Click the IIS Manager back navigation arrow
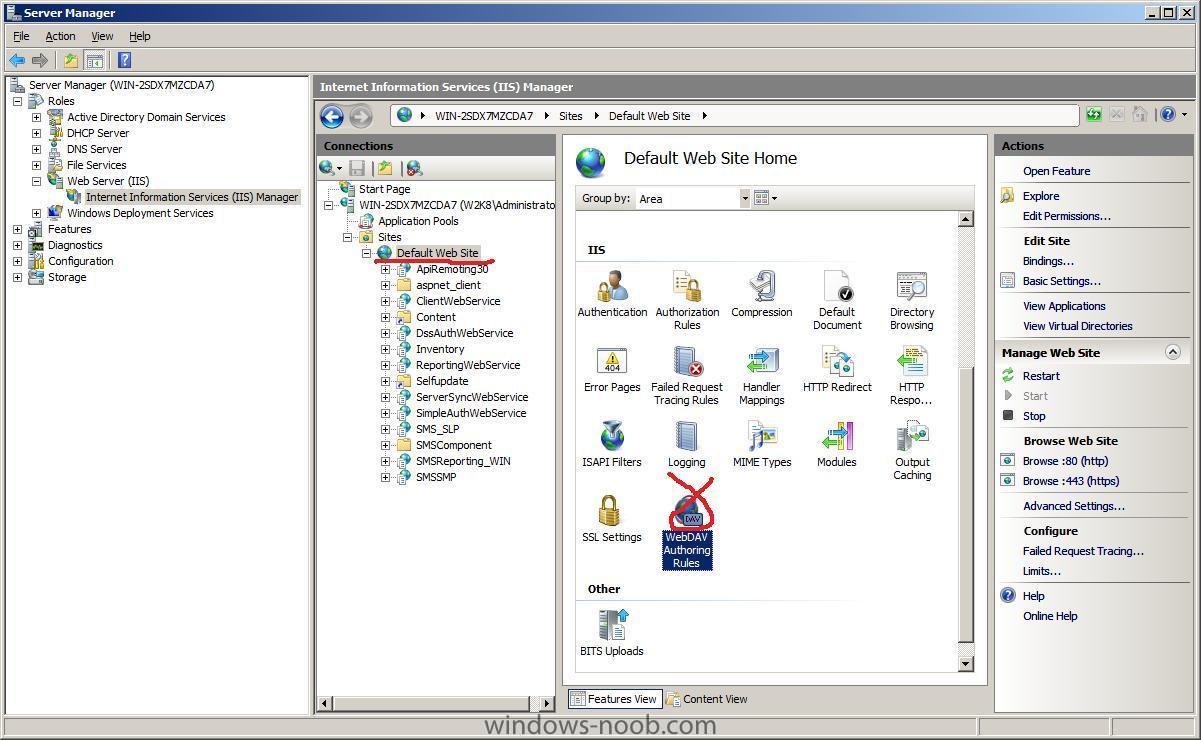 click(332, 116)
